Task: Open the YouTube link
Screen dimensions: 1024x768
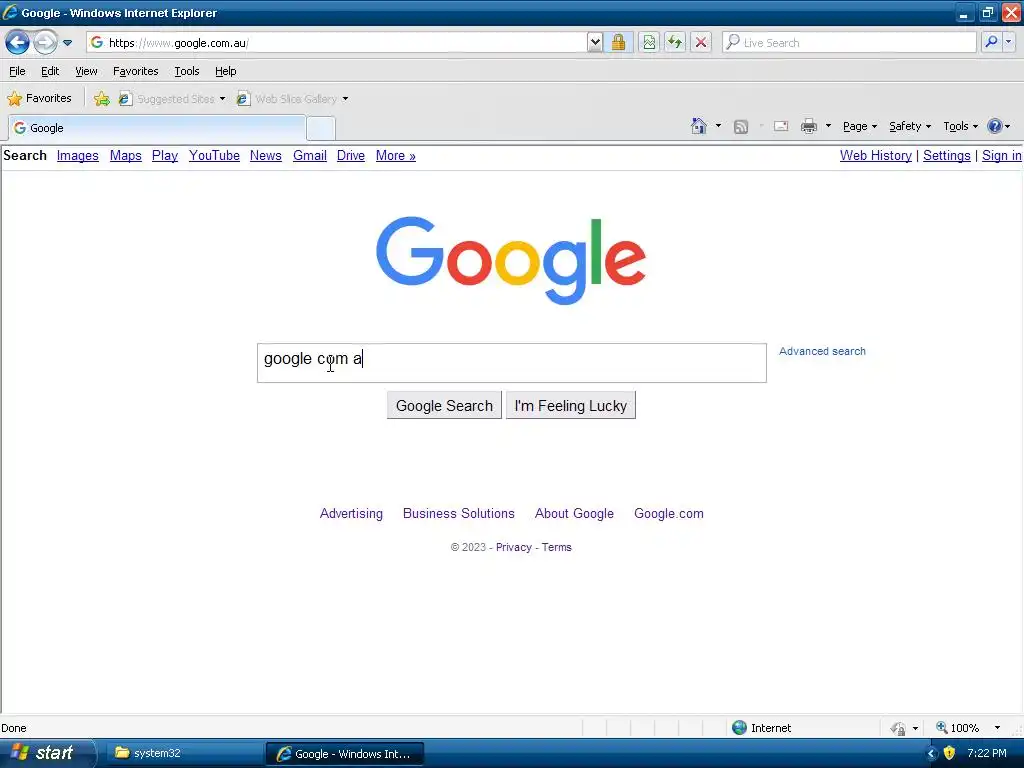Action: pos(214,155)
